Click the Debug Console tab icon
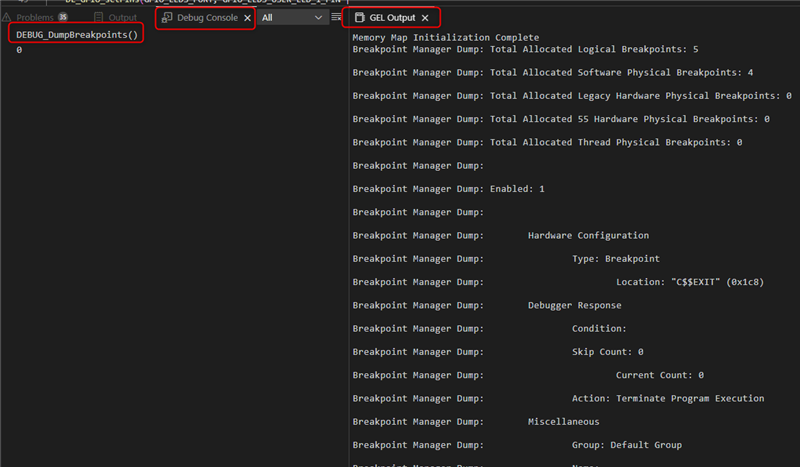800x467 pixels. click(x=167, y=17)
